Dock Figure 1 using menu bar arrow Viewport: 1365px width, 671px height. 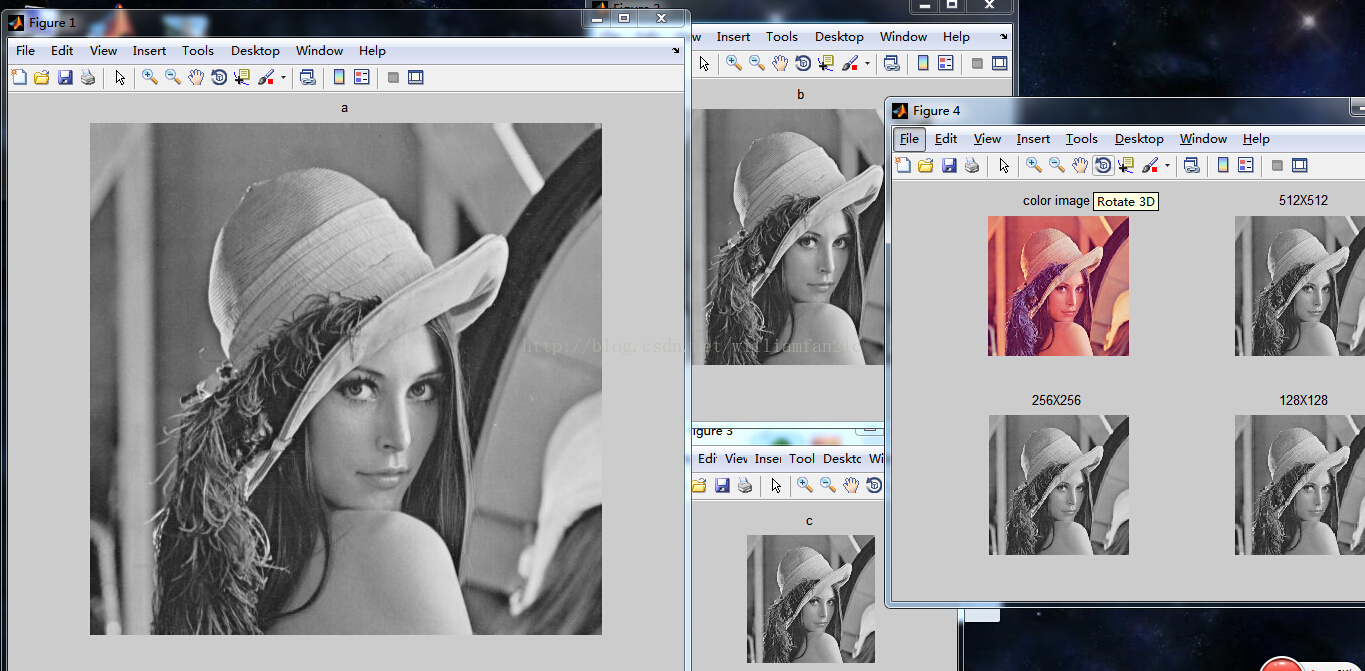(675, 49)
